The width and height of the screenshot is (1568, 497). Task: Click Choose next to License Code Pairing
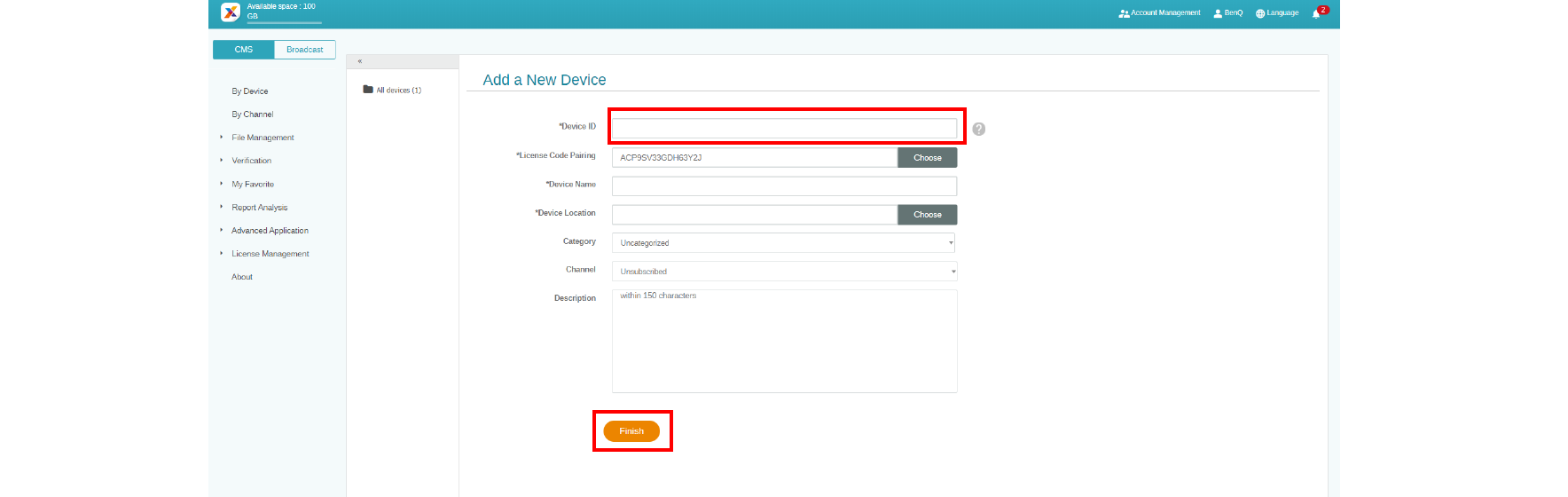(x=927, y=158)
